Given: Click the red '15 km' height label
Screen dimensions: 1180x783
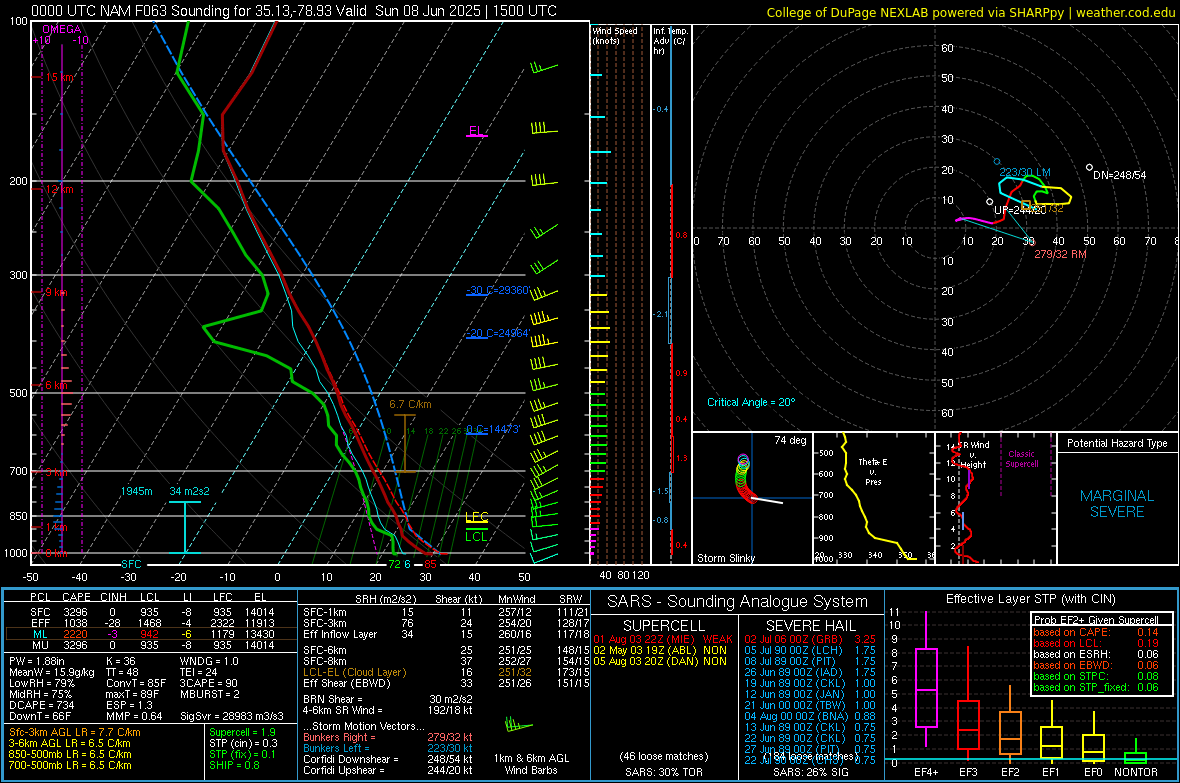Looking at the screenshot, I should click(x=59, y=78).
